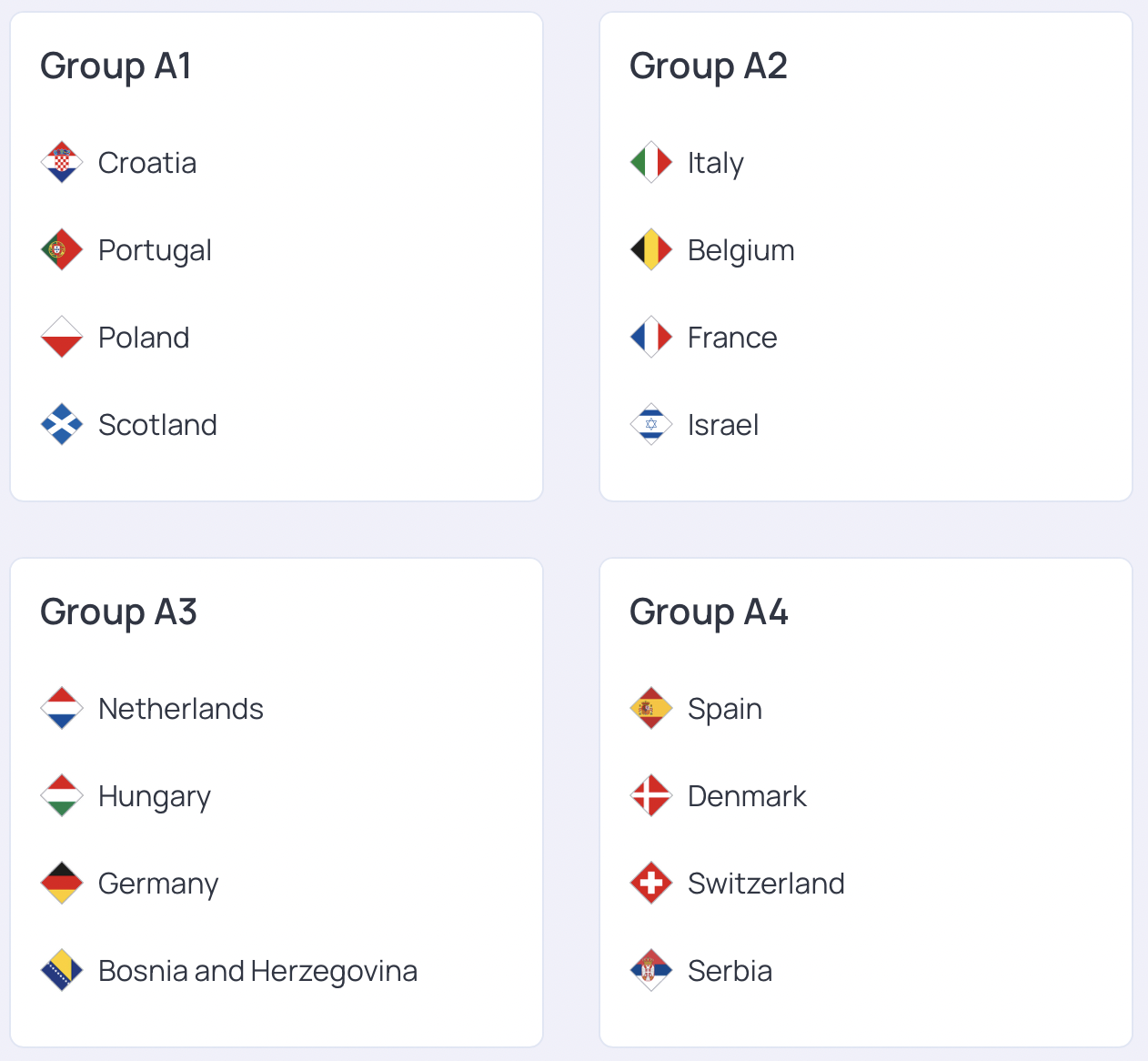Click the Portugal flag icon
The image size is (1148, 1061).
tap(62, 250)
